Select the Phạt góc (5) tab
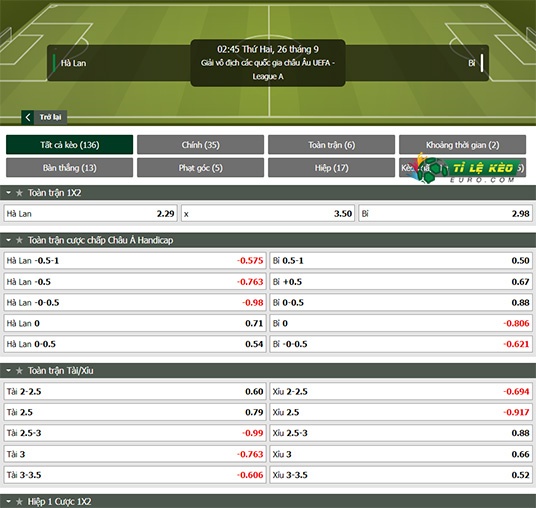Viewport: 536px width, 508px height. tap(200, 168)
